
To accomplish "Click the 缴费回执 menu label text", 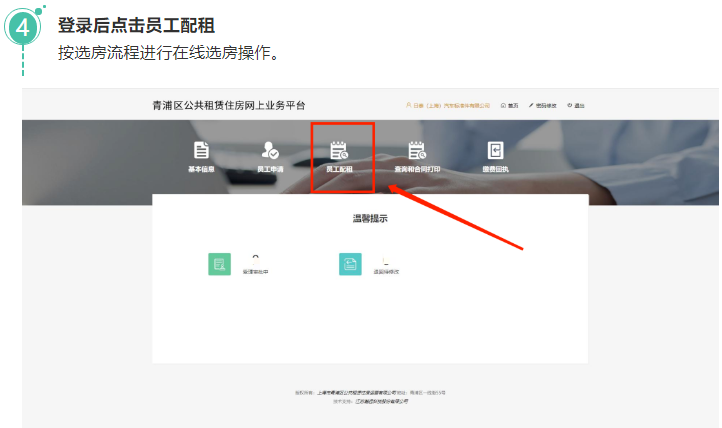I will pyautogui.click(x=495, y=170).
